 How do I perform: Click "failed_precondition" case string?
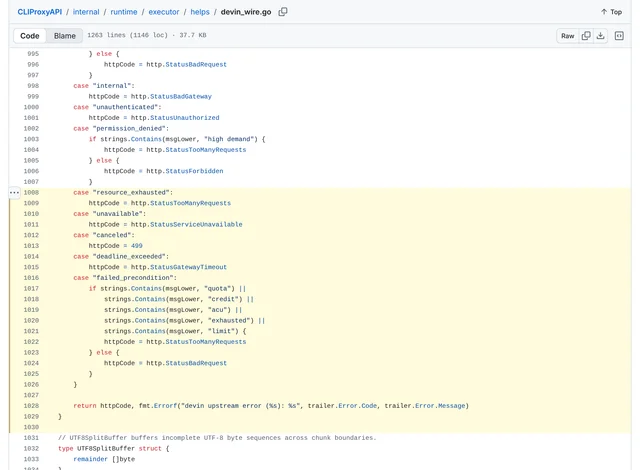[135, 278]
